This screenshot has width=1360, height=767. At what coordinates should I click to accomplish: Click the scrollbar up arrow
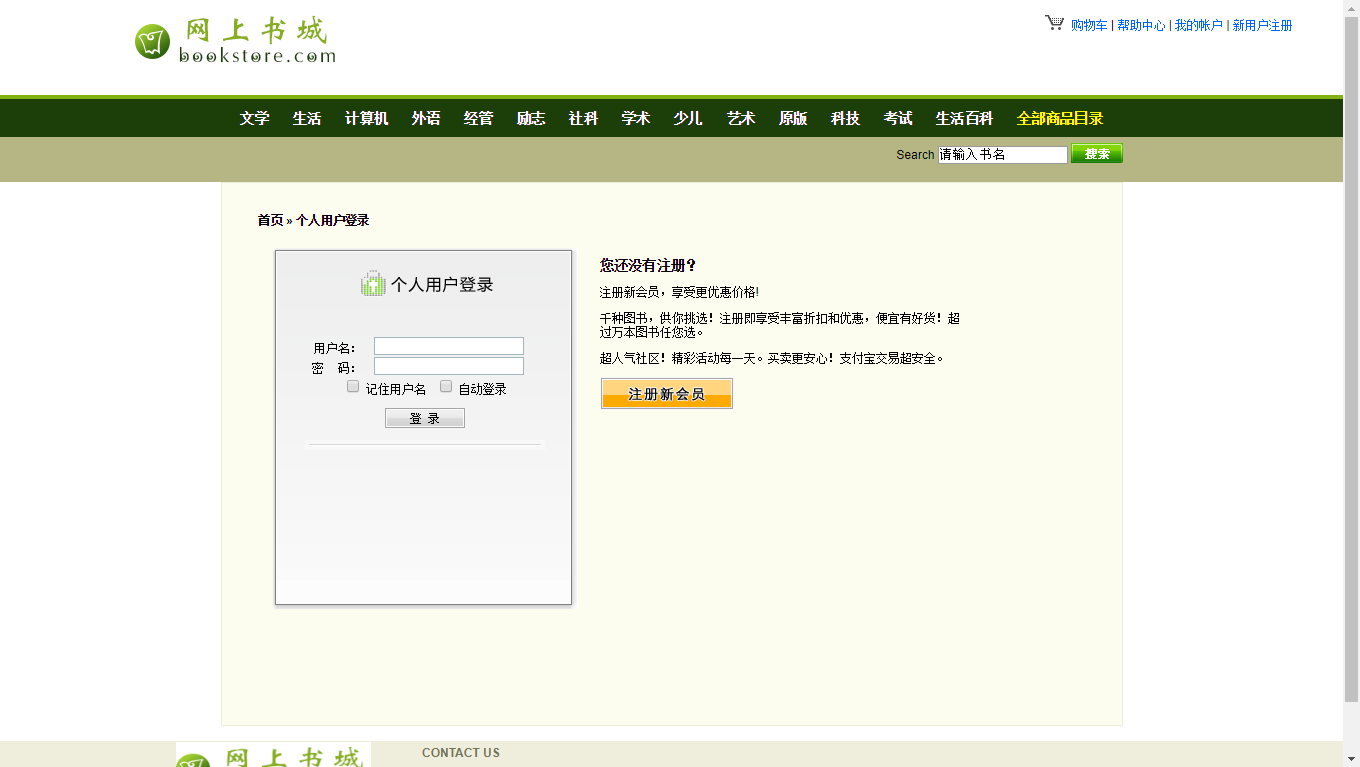[1351, 8]
